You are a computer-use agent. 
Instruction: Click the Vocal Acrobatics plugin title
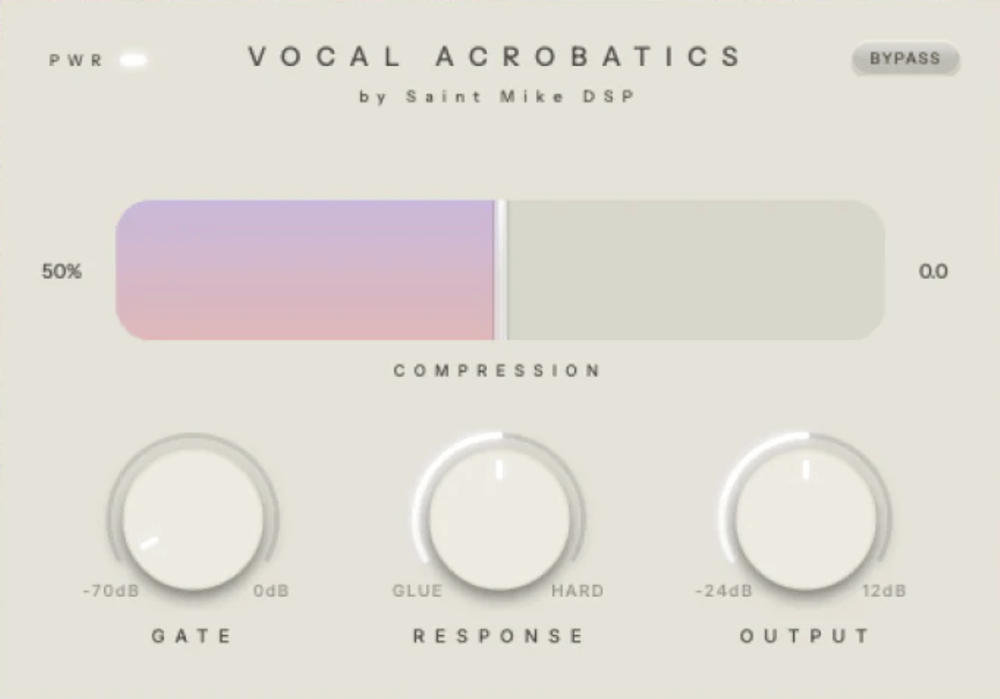494,57
